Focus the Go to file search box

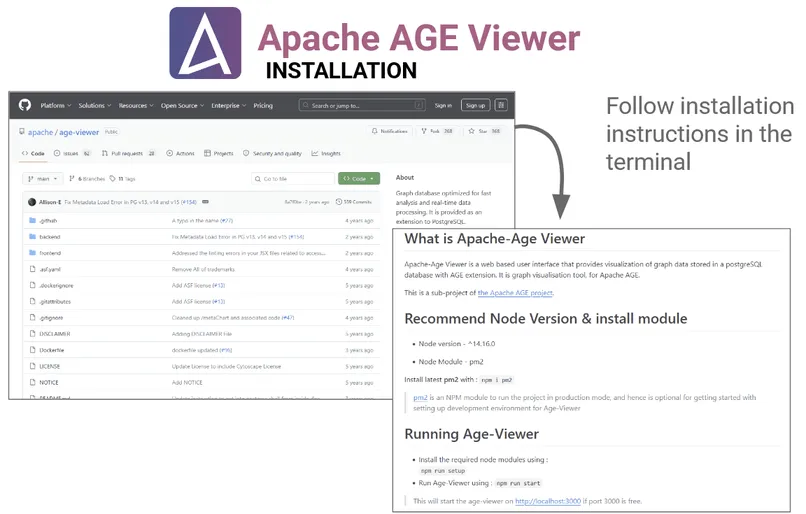click(x=292, y=179)
